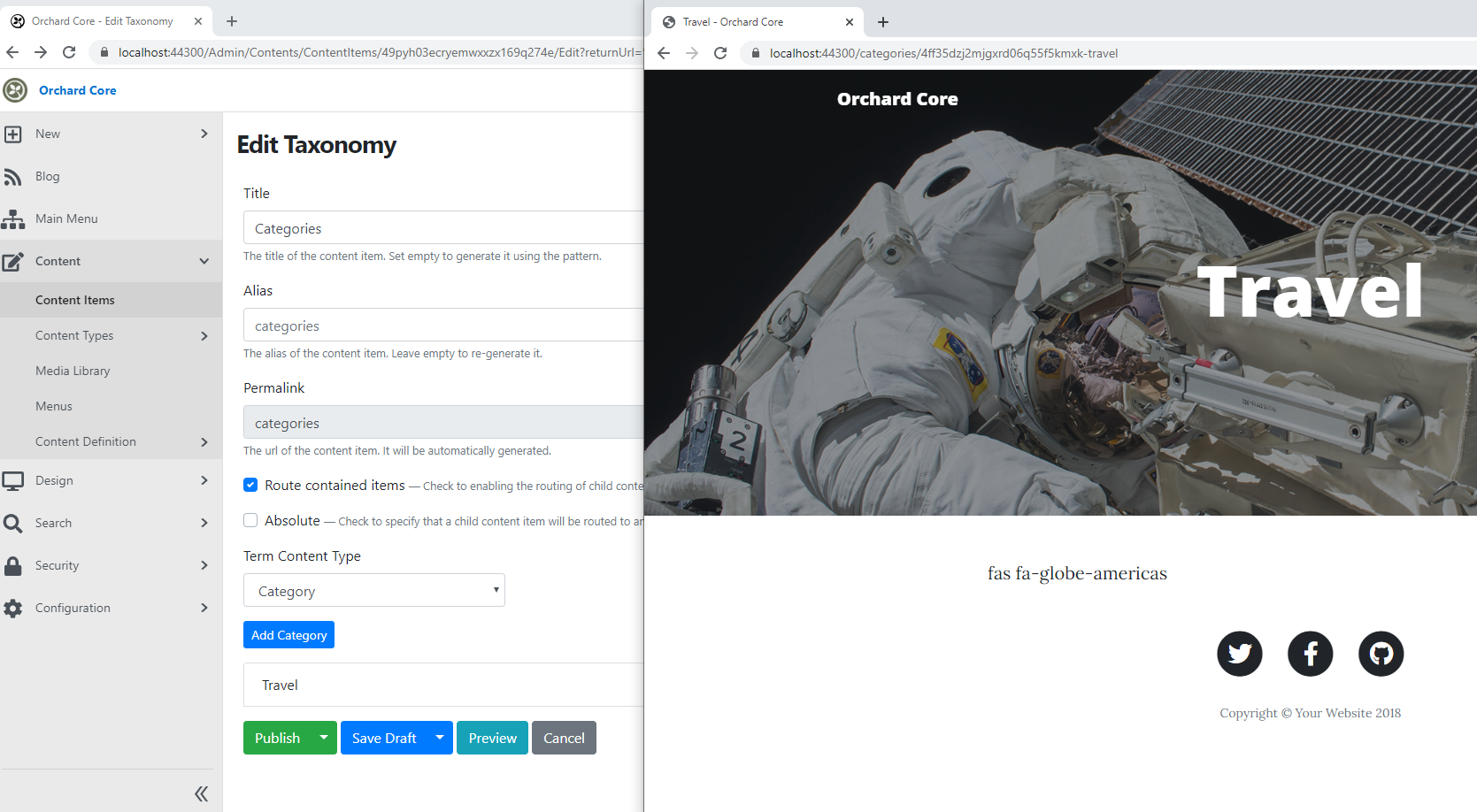Enable the Absolute checkbox
Image resolution: width=1477 pixels, height=812 pixels.
click(250, 520)
